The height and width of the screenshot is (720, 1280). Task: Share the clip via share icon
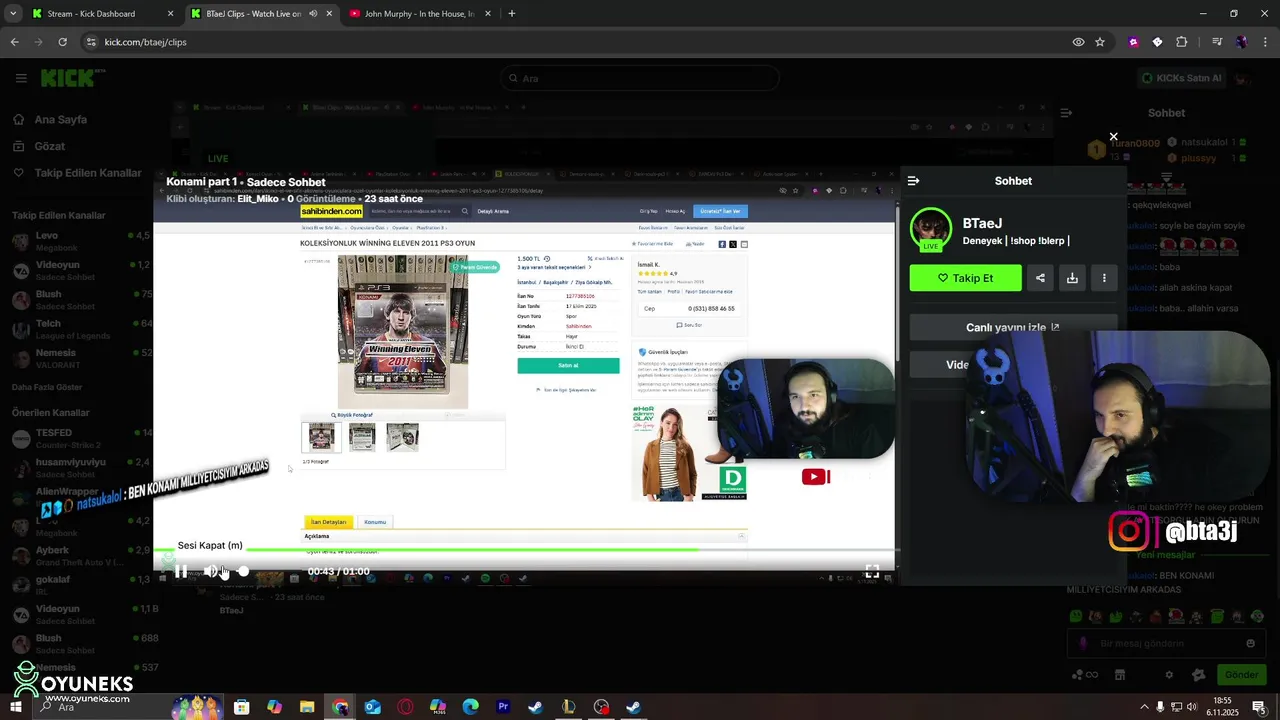pos(1040,278)
